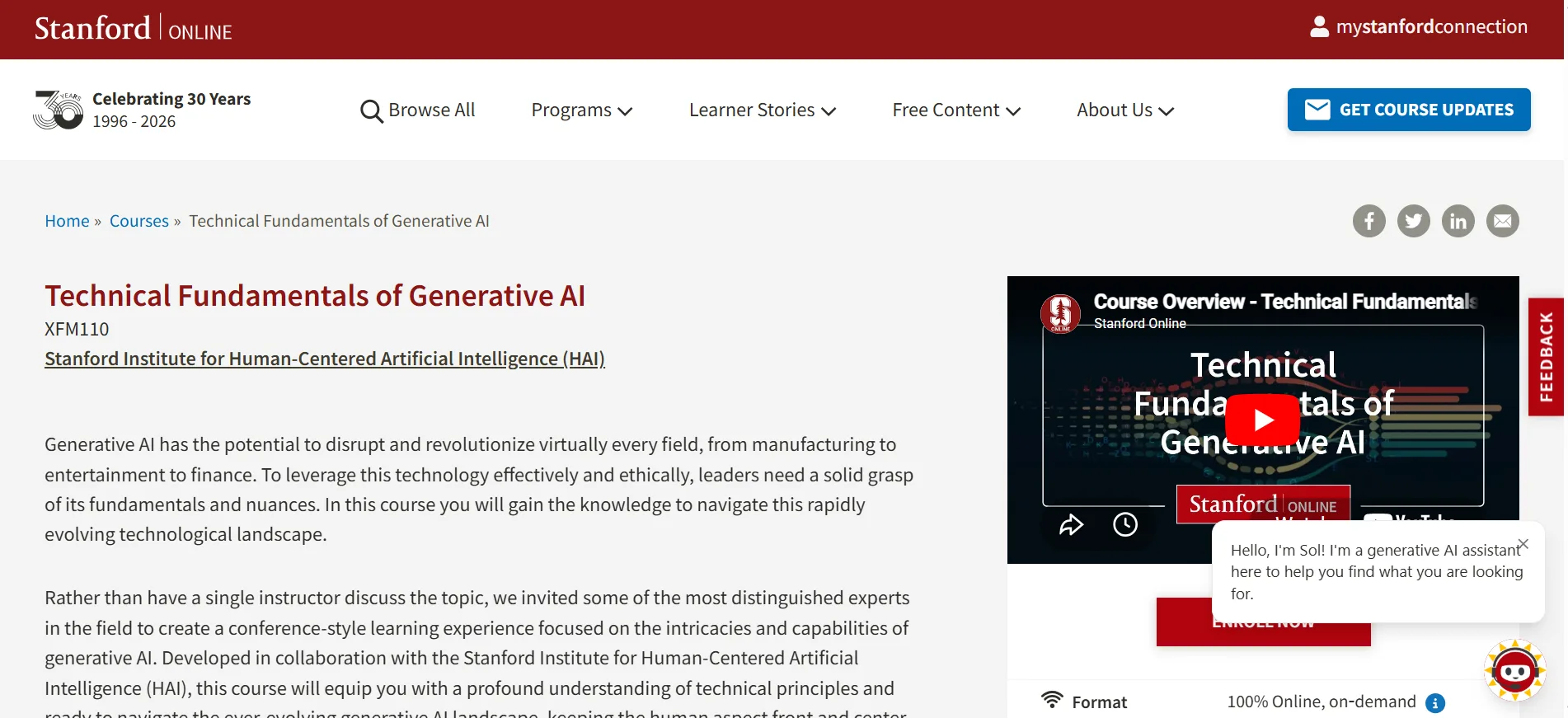Image resolution: width=1568 pixels, height=718 pixels.
Task: Click the Format info icon
Action: (1435, 703)
